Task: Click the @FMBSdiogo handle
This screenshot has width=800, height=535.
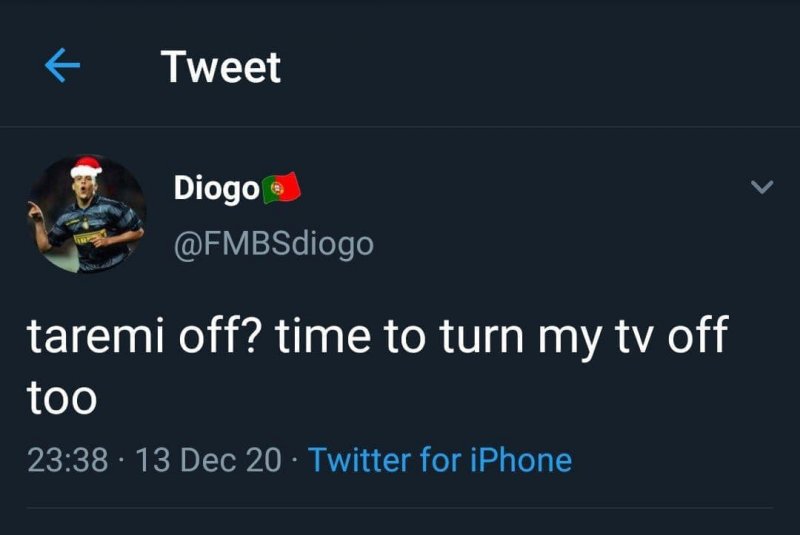Action: 273,243
